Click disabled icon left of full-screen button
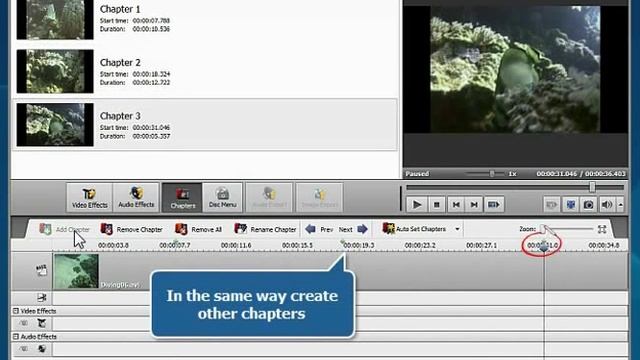 click(552, 204)
